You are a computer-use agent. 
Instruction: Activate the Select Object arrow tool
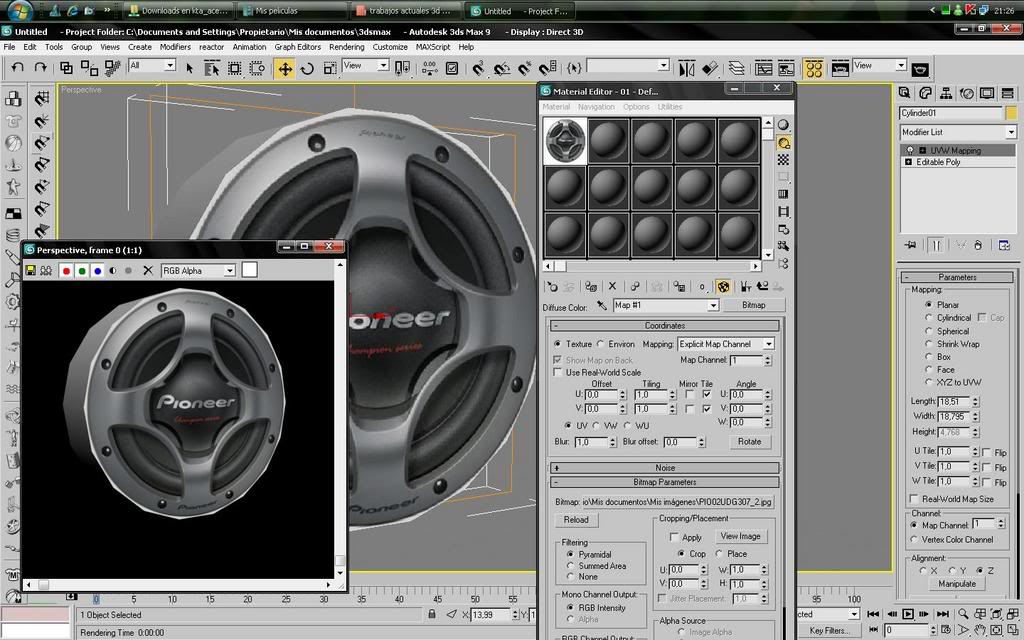189,68
